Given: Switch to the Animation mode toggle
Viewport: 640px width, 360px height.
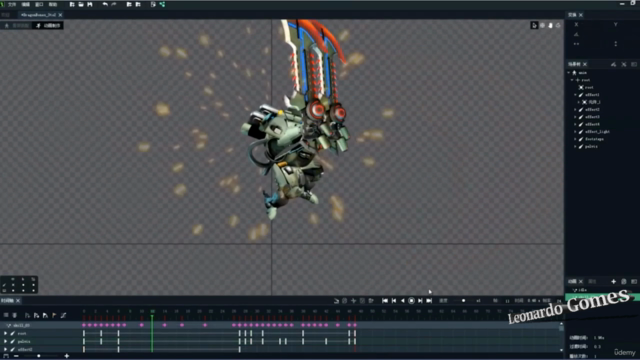Looking at the screenshot, I should [48, 25].
